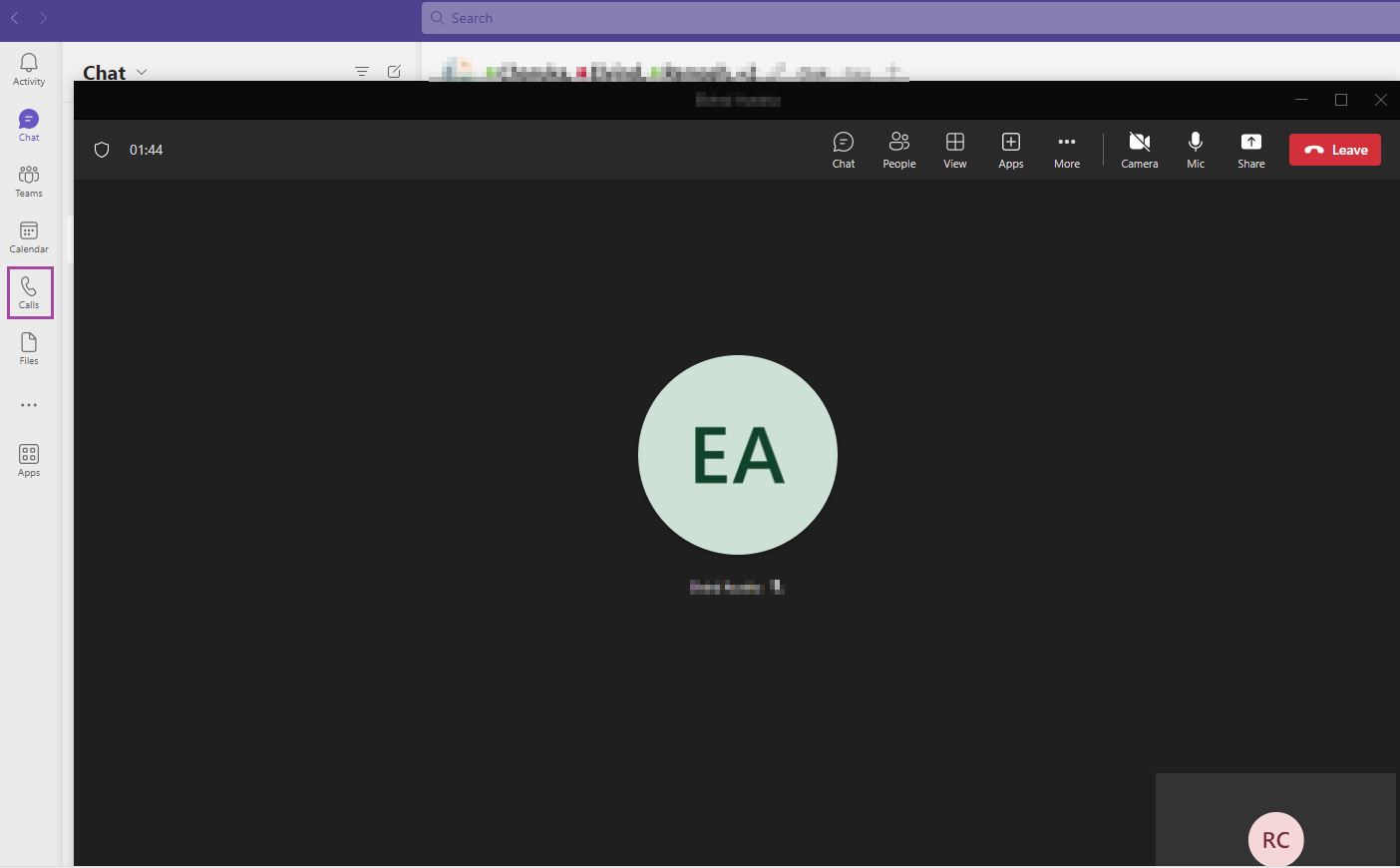Open the Calendar in sidebar
Image resolution: width=1400 pixels, height=868 pixels.
point(29,237)
